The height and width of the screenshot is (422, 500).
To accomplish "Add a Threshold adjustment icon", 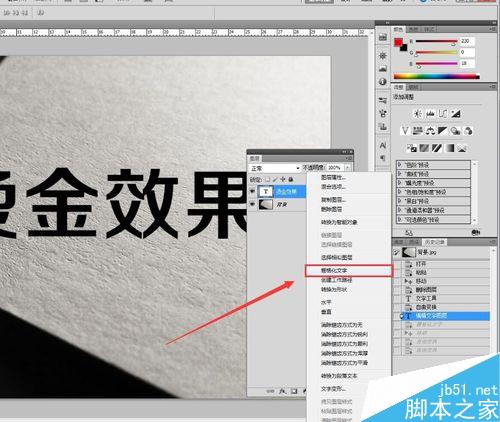I will (437, 148).
